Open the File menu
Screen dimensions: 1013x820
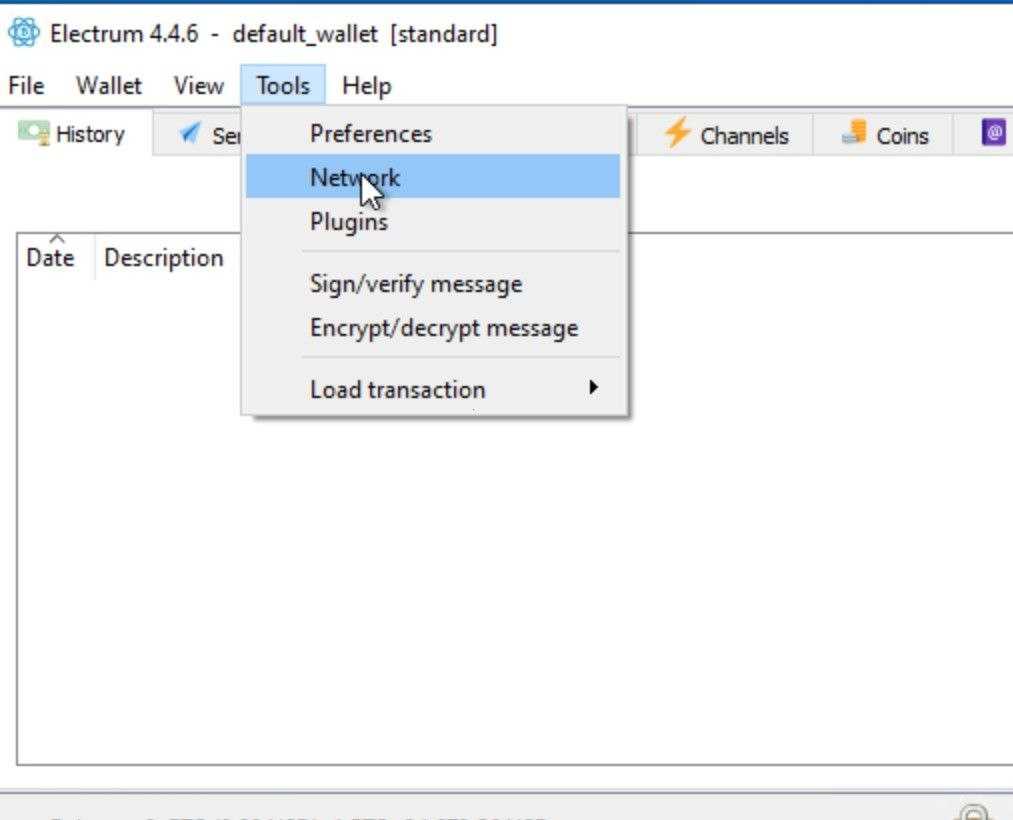26,85
